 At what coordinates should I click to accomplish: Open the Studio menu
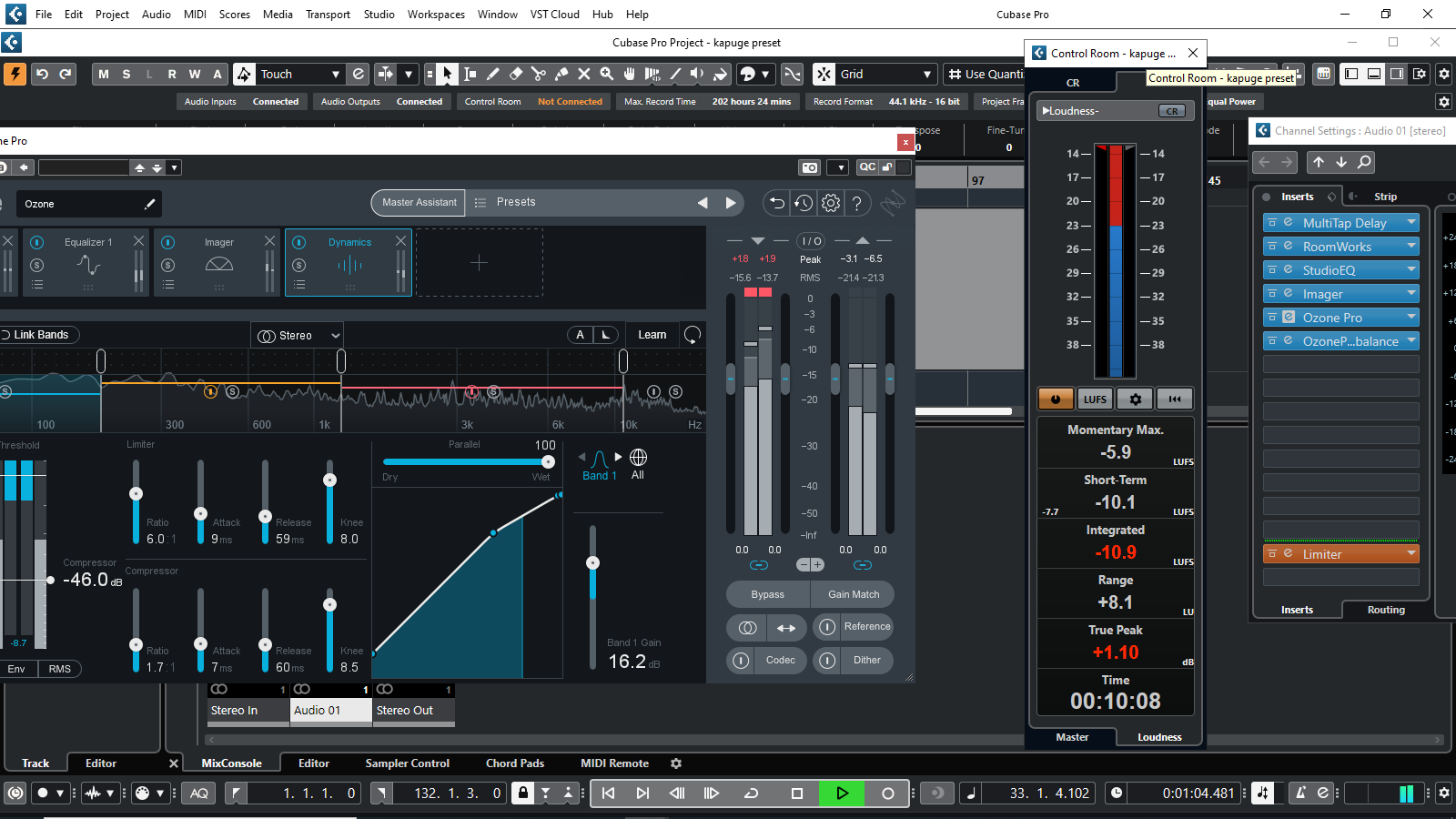click(379, 15)
